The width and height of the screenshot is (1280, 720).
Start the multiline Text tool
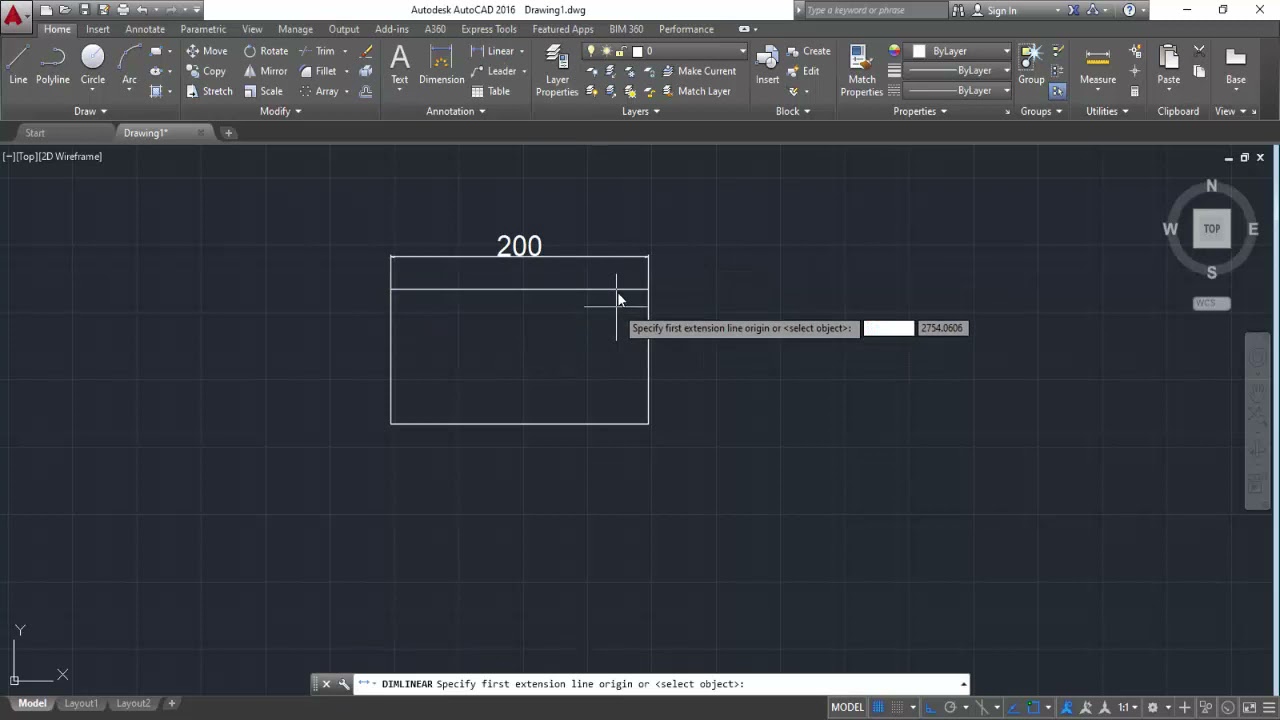click(x=400, y=64)
